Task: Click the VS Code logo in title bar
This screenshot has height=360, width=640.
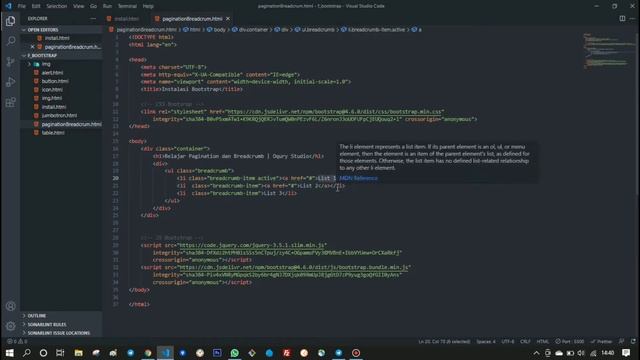Action: (x=8, y=6)
